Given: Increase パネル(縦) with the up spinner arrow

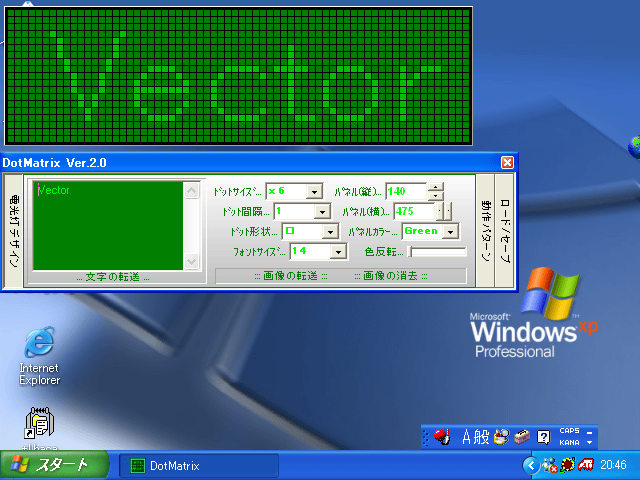Looking at the screenshot, I should point(436,187).
